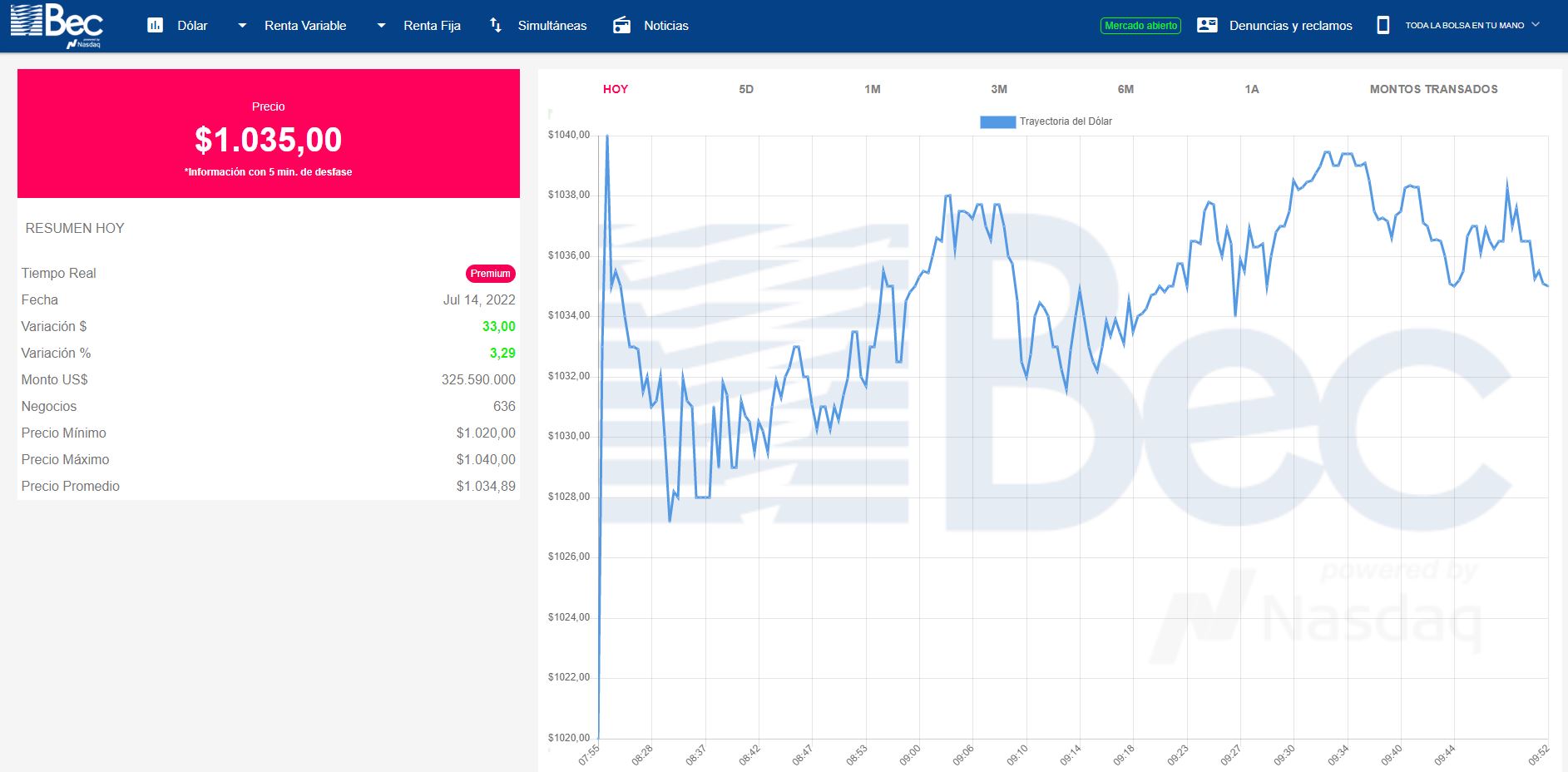Switch to the 1A chart tab
Image resolution: width=1568 pixels, height=772 pixels.
tap(1252, 89)
